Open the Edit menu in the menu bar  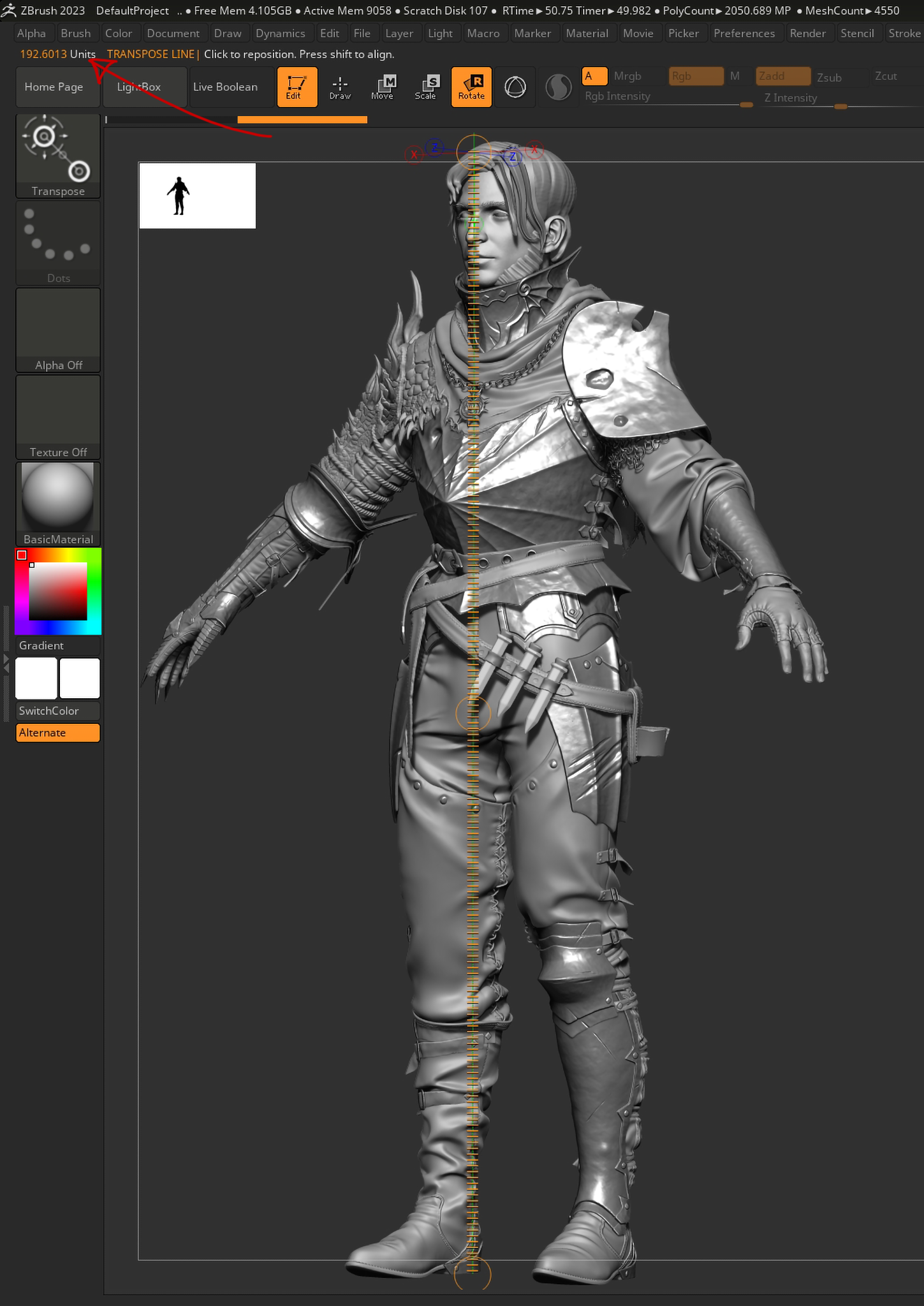[x=330, y=33]
